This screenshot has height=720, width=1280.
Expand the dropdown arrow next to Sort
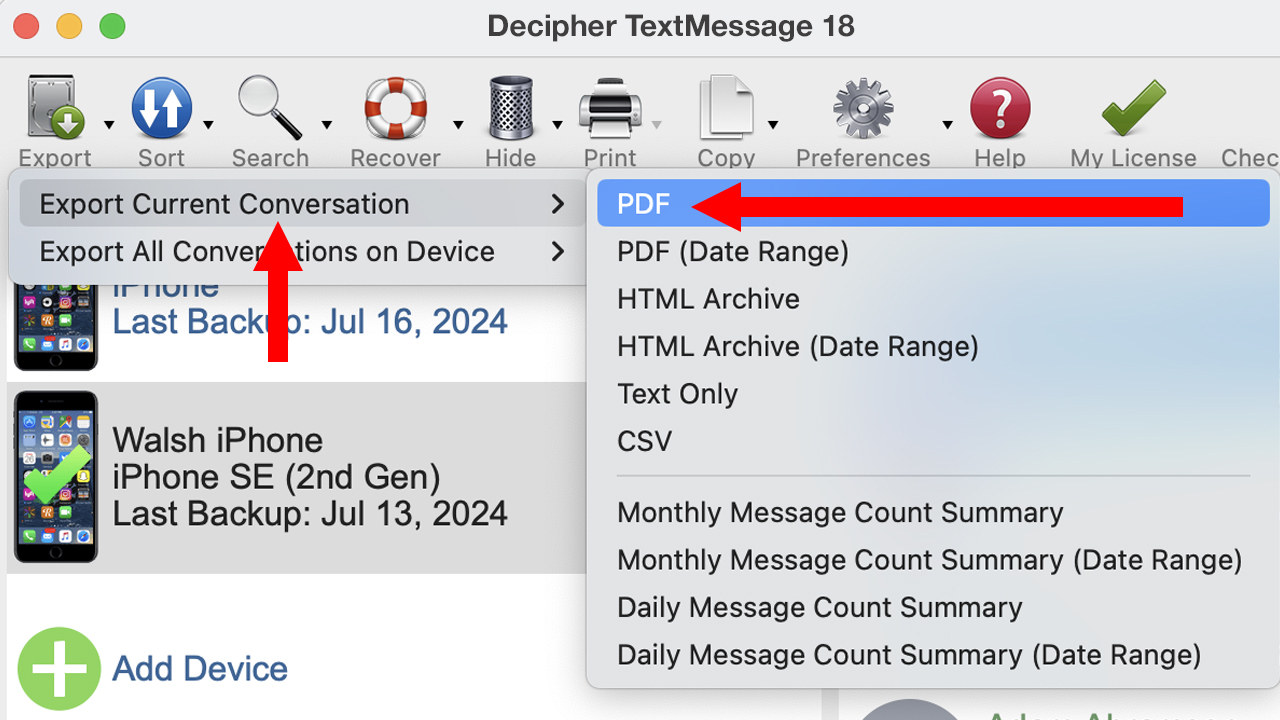click(x=208, y=125)
